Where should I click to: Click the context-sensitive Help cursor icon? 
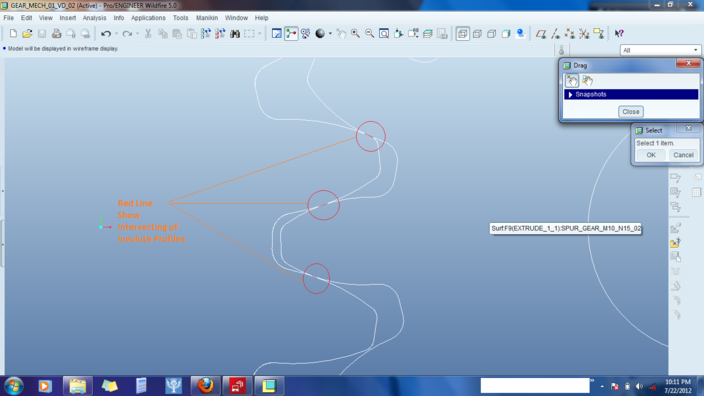[x=619, y=34]
